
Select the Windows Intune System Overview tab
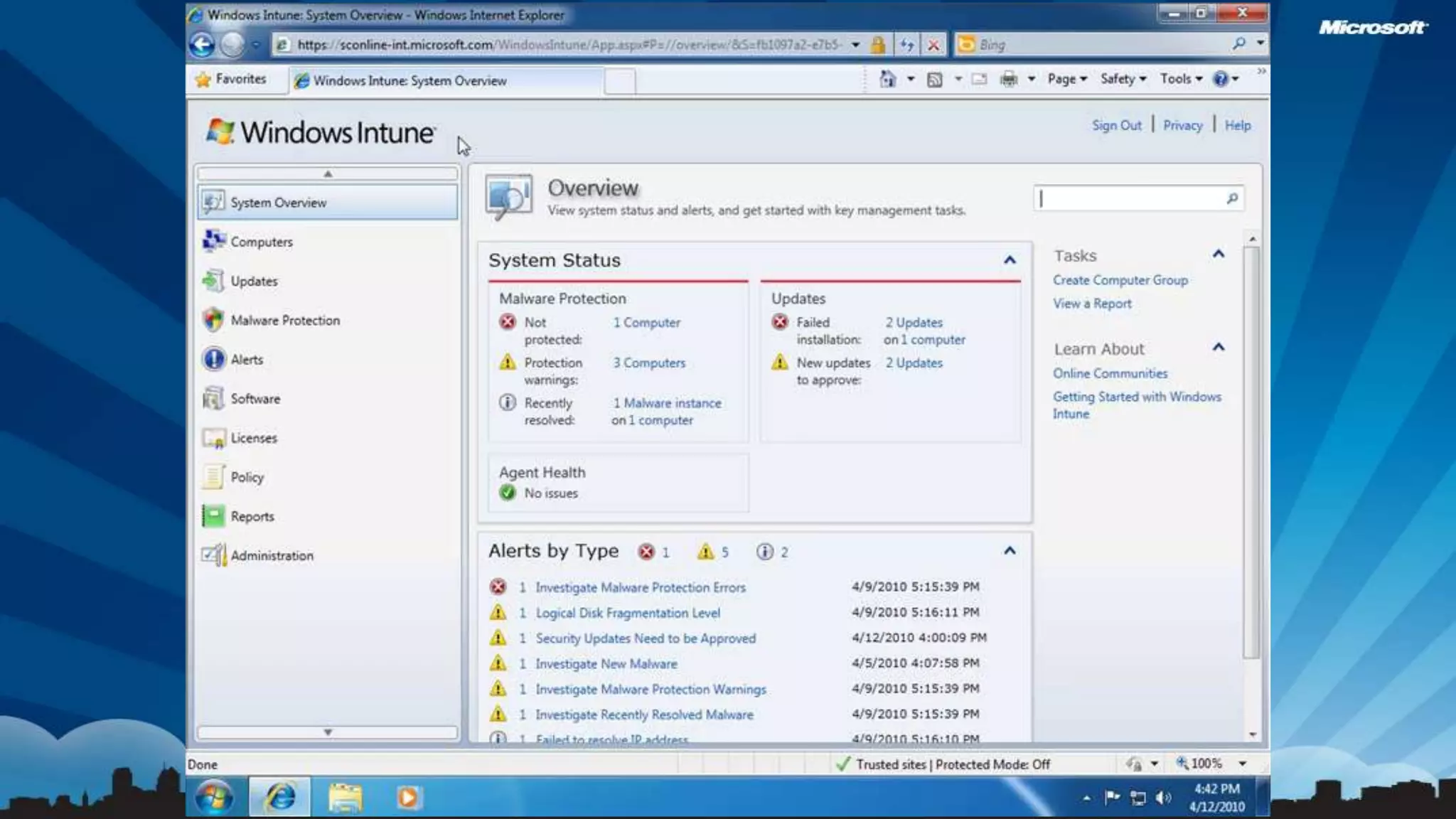446,80
